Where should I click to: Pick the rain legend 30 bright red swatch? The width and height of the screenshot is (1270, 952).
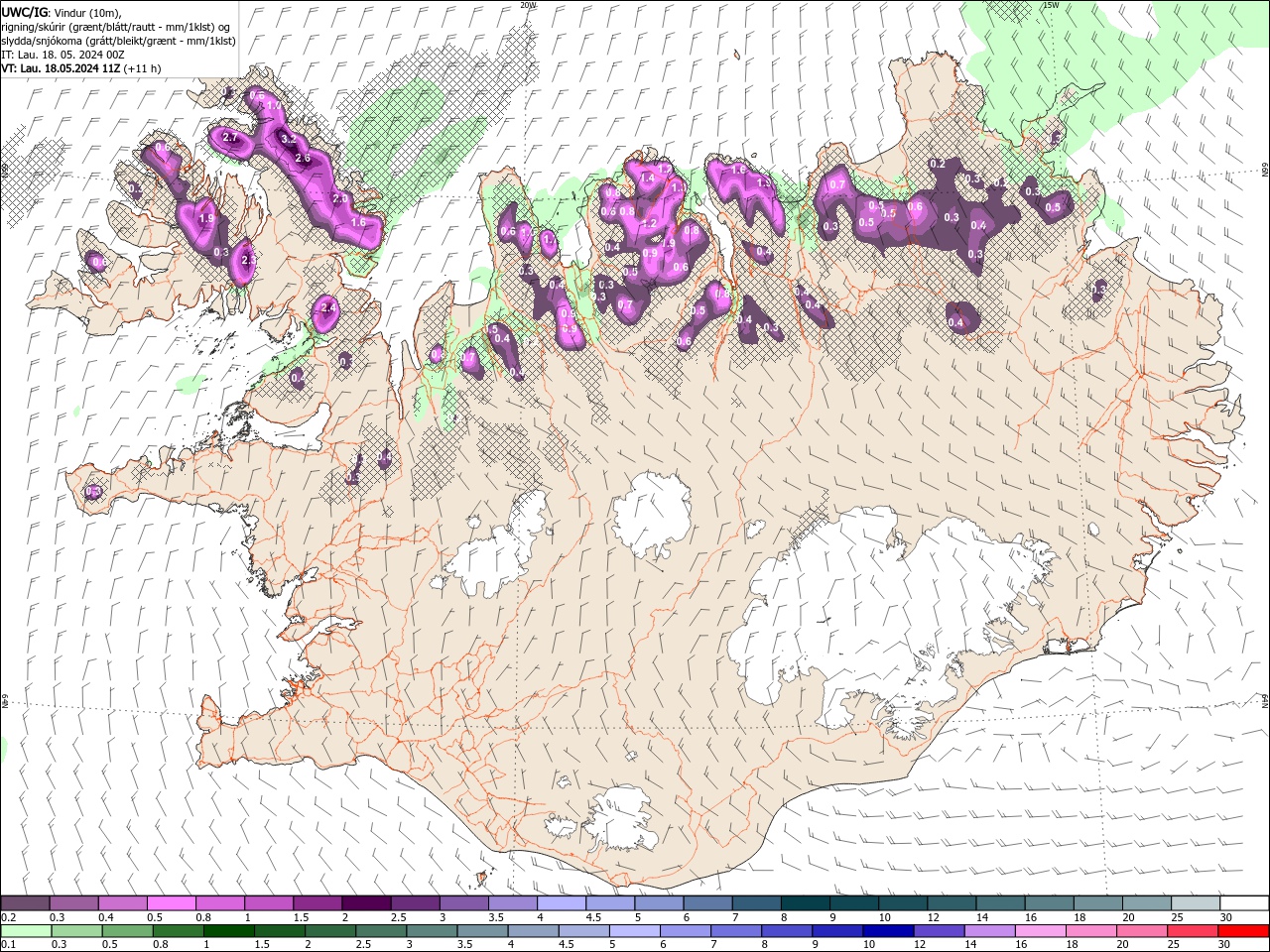click(x=1242, y=931)
